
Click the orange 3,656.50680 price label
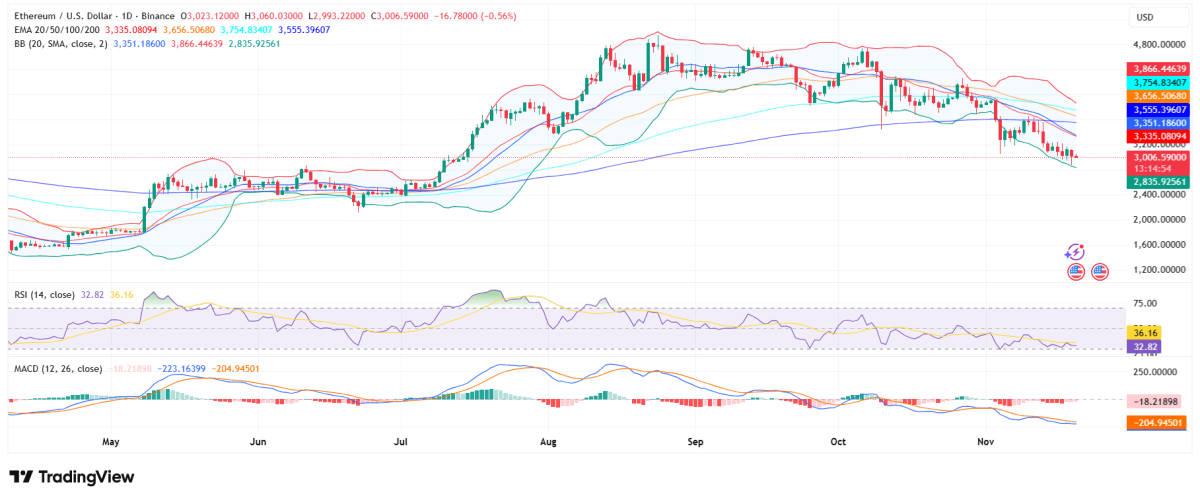pos(1159,95)
